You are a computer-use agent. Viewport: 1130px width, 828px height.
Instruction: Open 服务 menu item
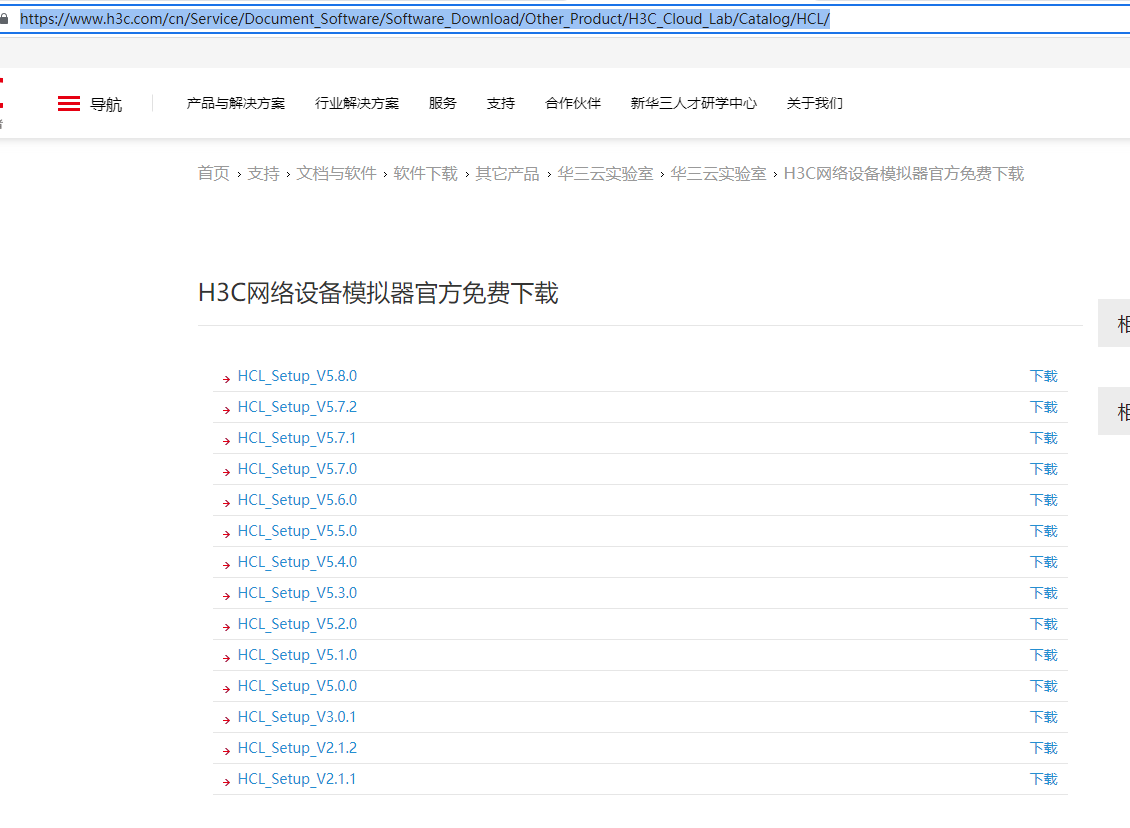pos(442,103)
